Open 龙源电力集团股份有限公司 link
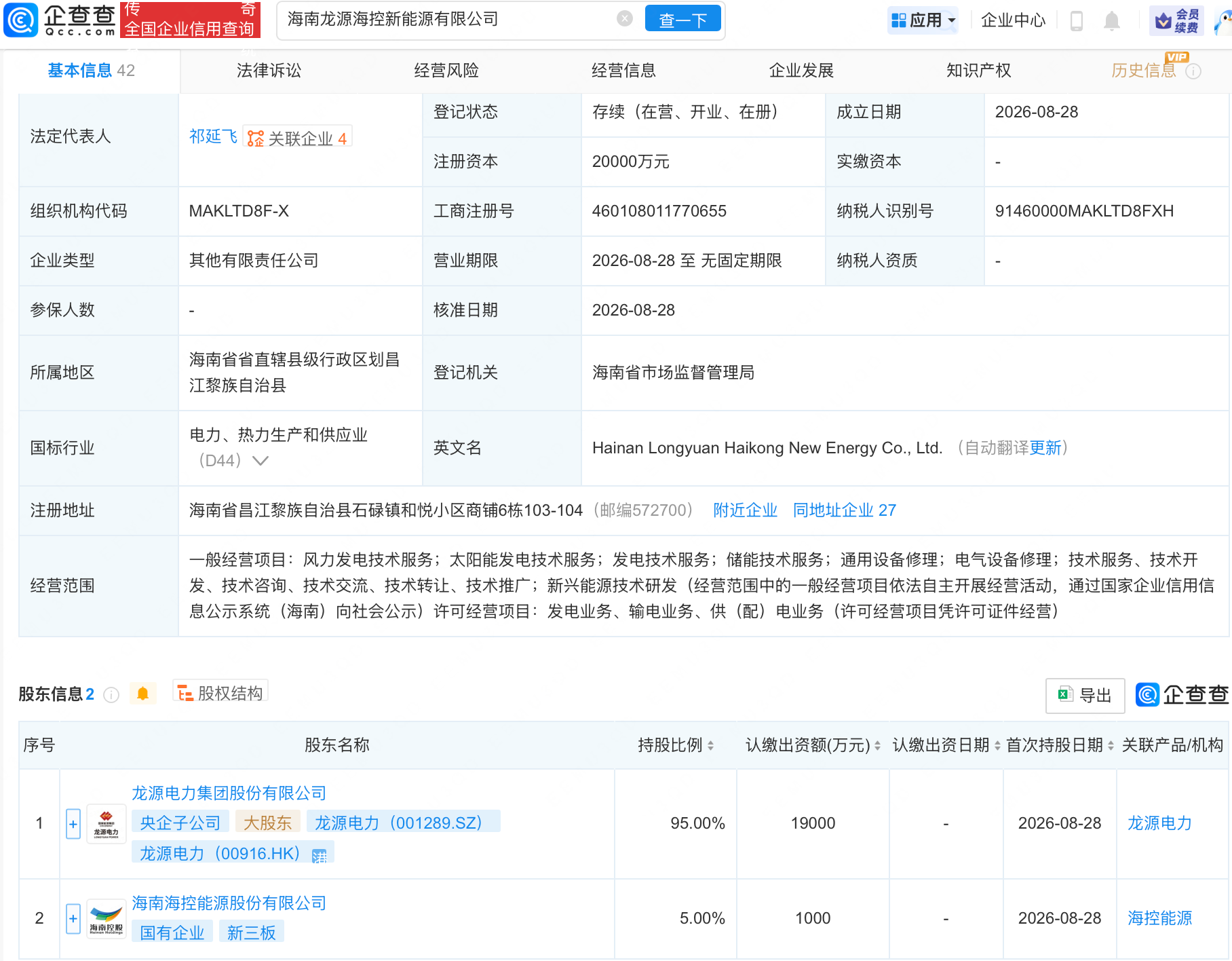 [229, 793]
